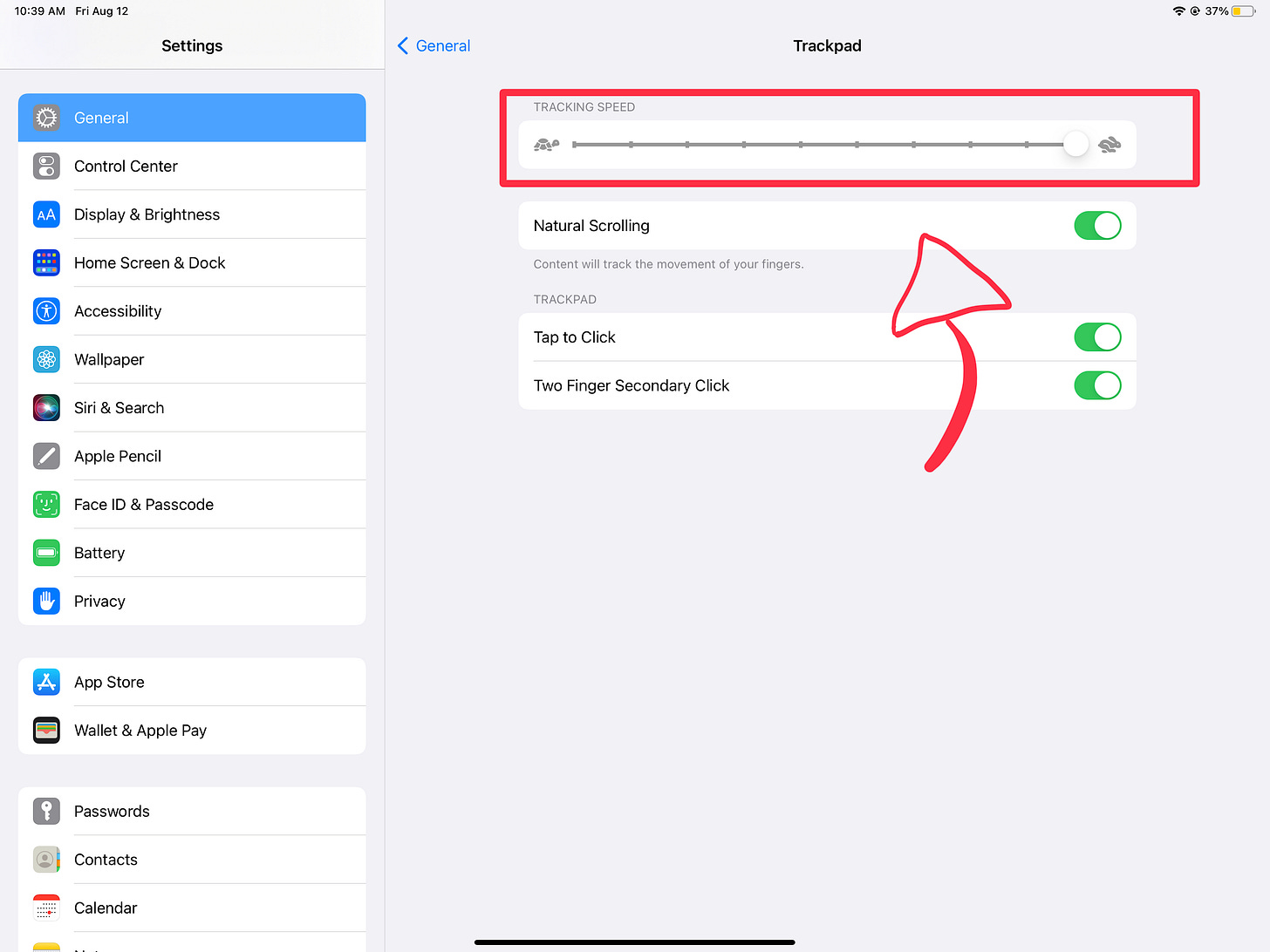Toggle Two Finger Secondary Click off

1097,385
